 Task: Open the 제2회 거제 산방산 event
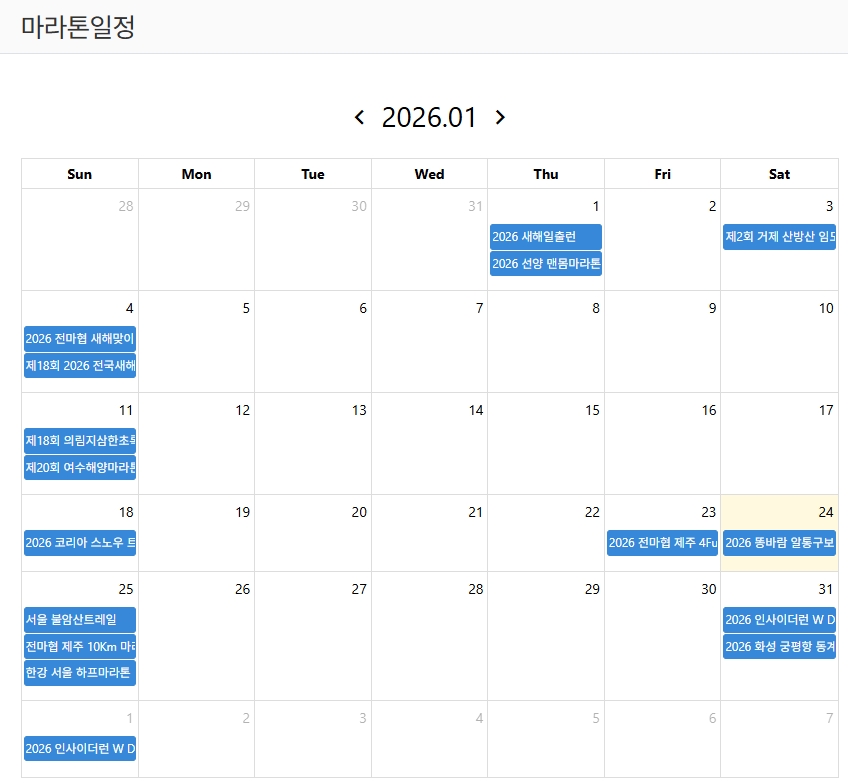click(779, 237)
